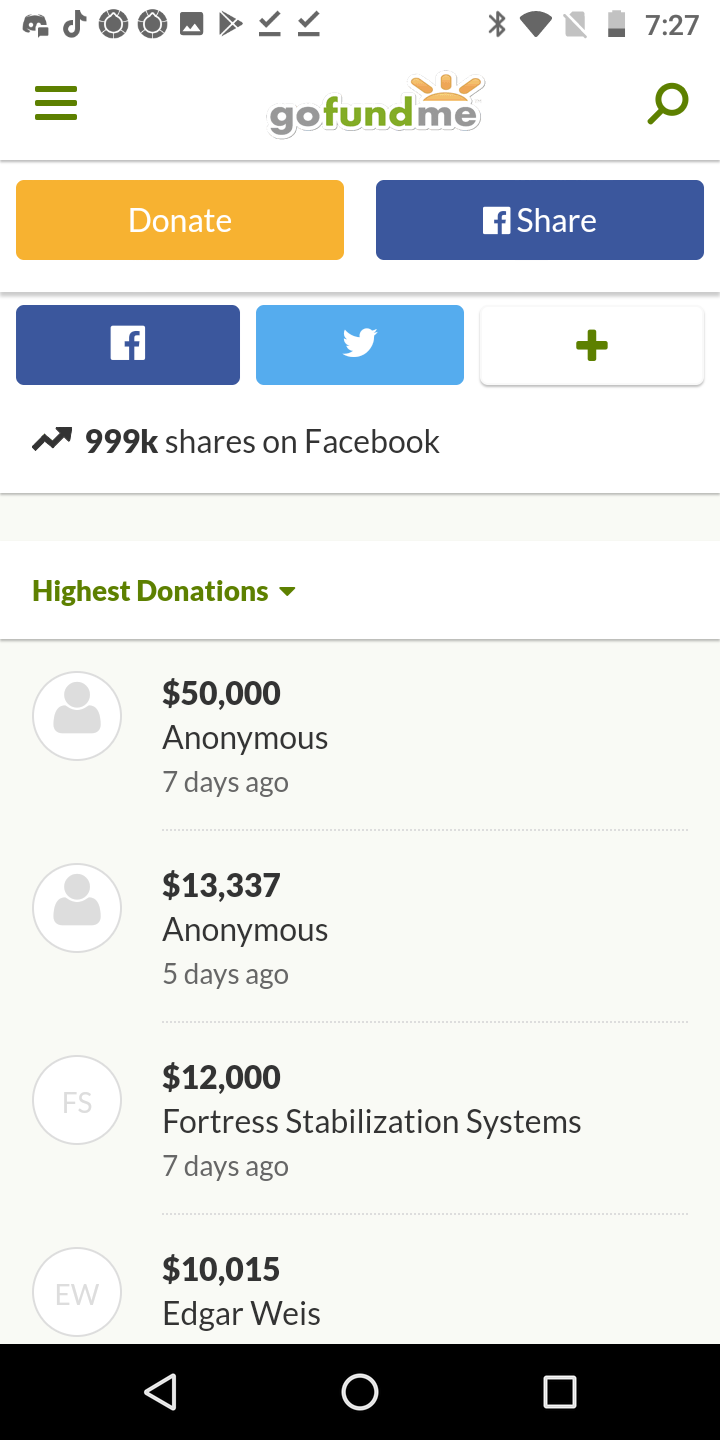Share via Twitter bird button
Screen dimensions: 720x1440
pos(360,345)
